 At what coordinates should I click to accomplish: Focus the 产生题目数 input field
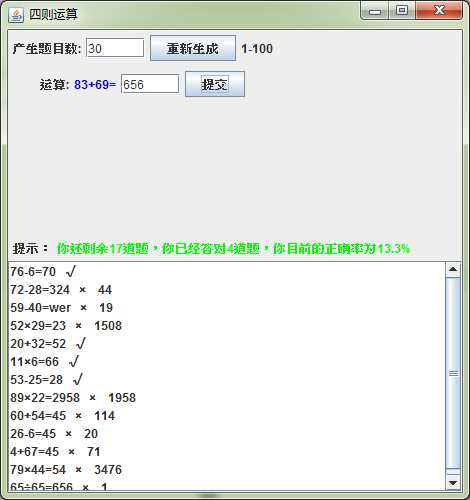(115, 48)
